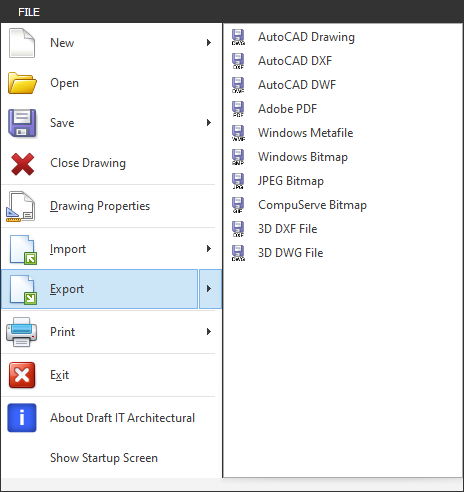The height and width of the screenshot is (492, 464).
Task: Click the AutoCAD Drawing DWG disk icon
Action: coord(238,37)
